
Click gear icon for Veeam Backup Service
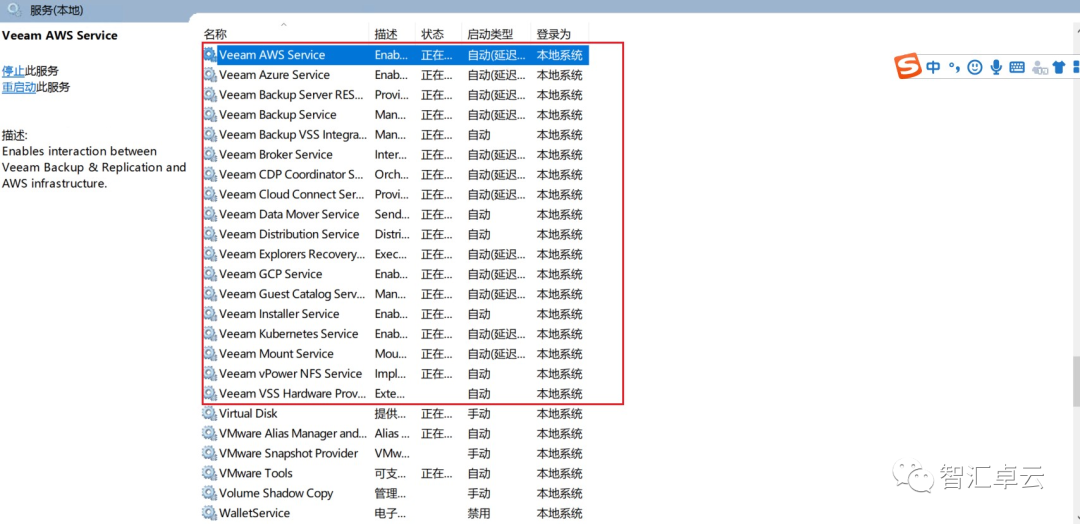[210, 115]
